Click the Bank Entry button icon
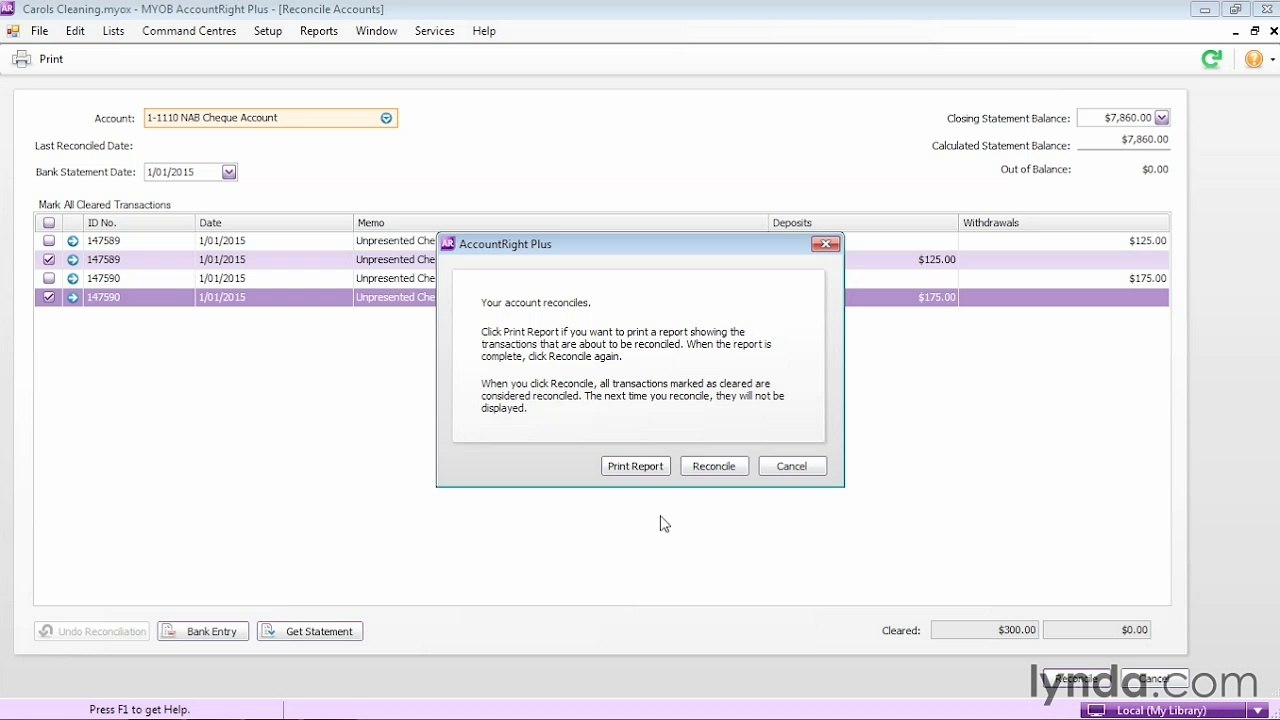The height and width of the screenshot is (720, 1280). click(x=171, y=631)
